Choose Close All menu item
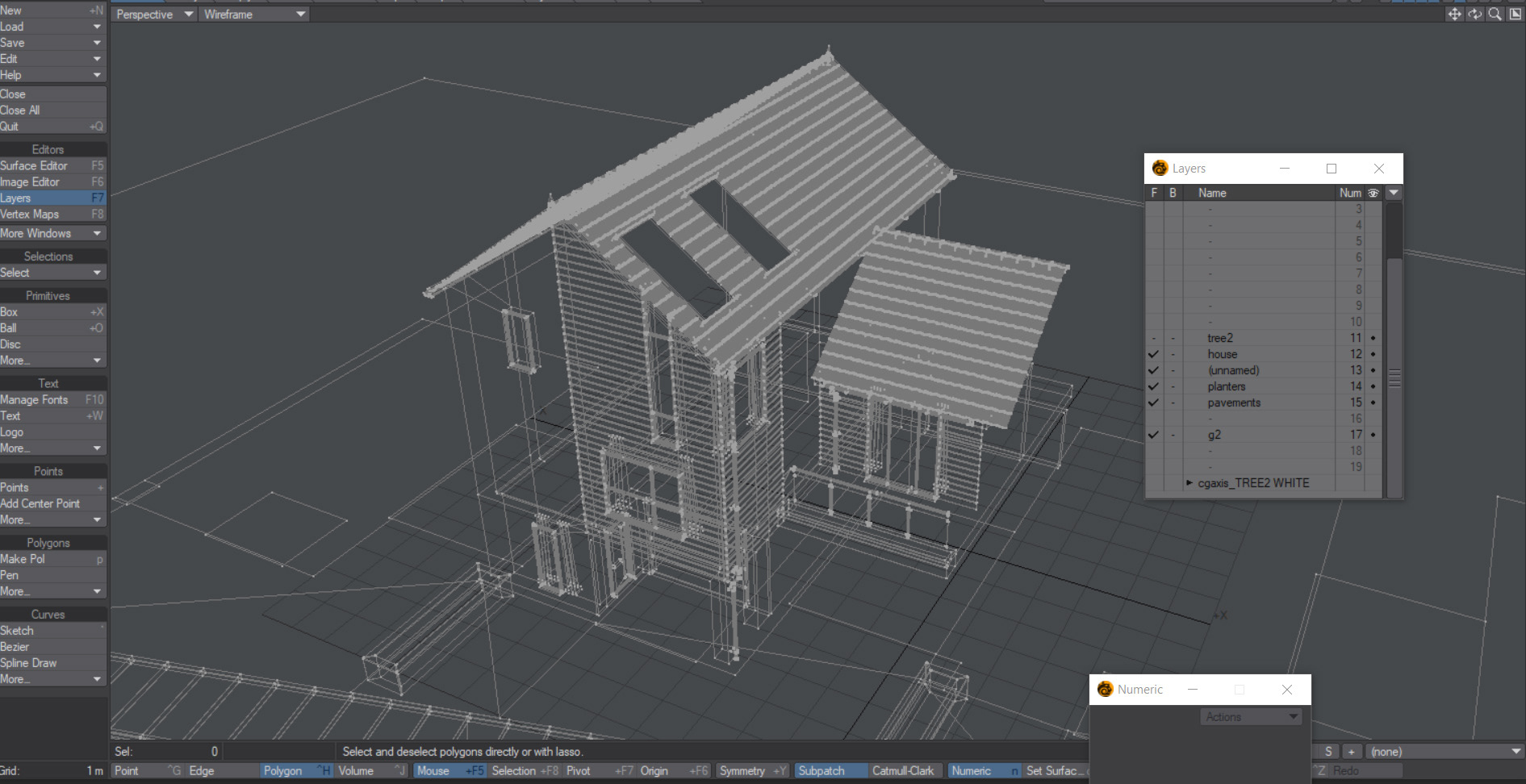Image resolution: width=1526 pixels, height=784 pixels. [x=53, y=111]
